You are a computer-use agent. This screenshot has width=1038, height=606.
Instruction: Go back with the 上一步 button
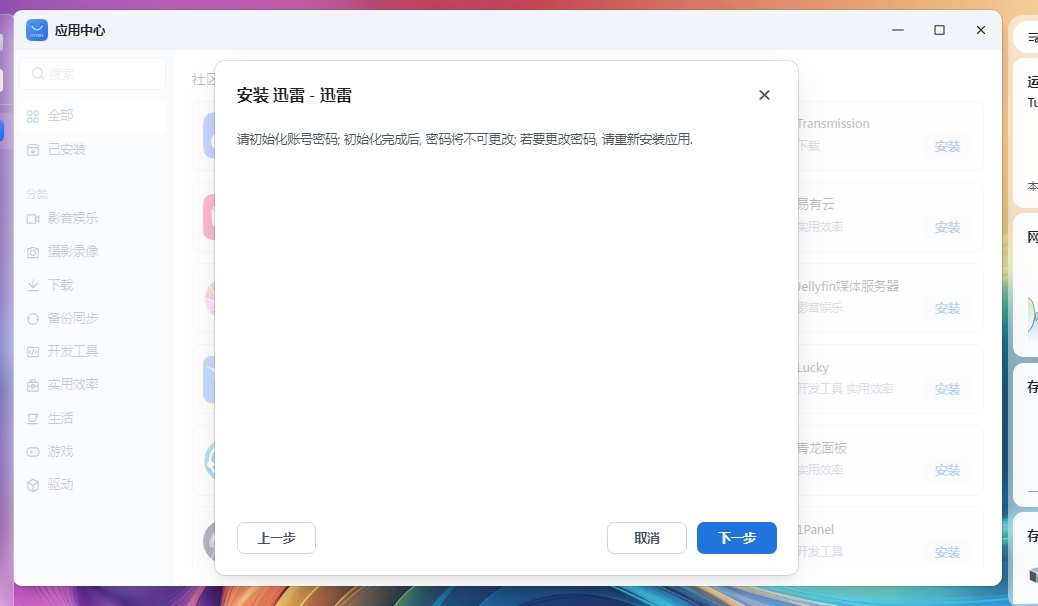coord(276,538)
